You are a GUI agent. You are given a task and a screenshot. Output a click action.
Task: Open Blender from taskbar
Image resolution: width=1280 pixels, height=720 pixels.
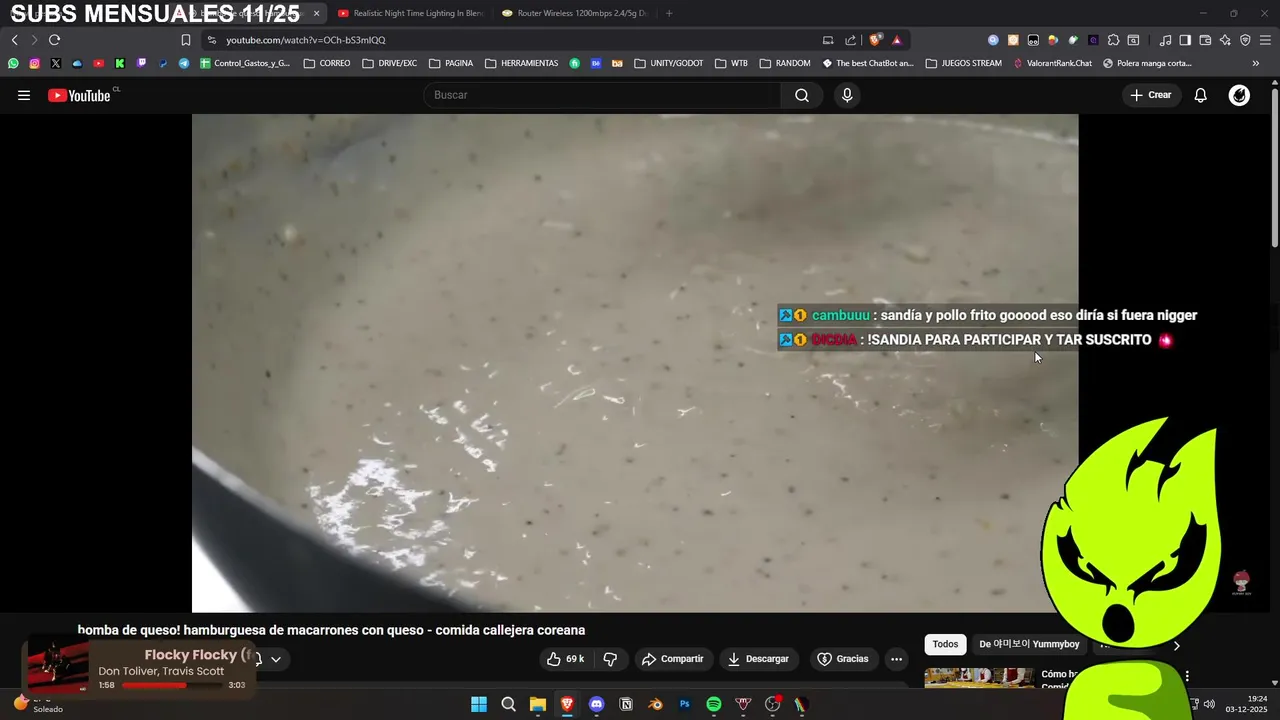(655, 704)
